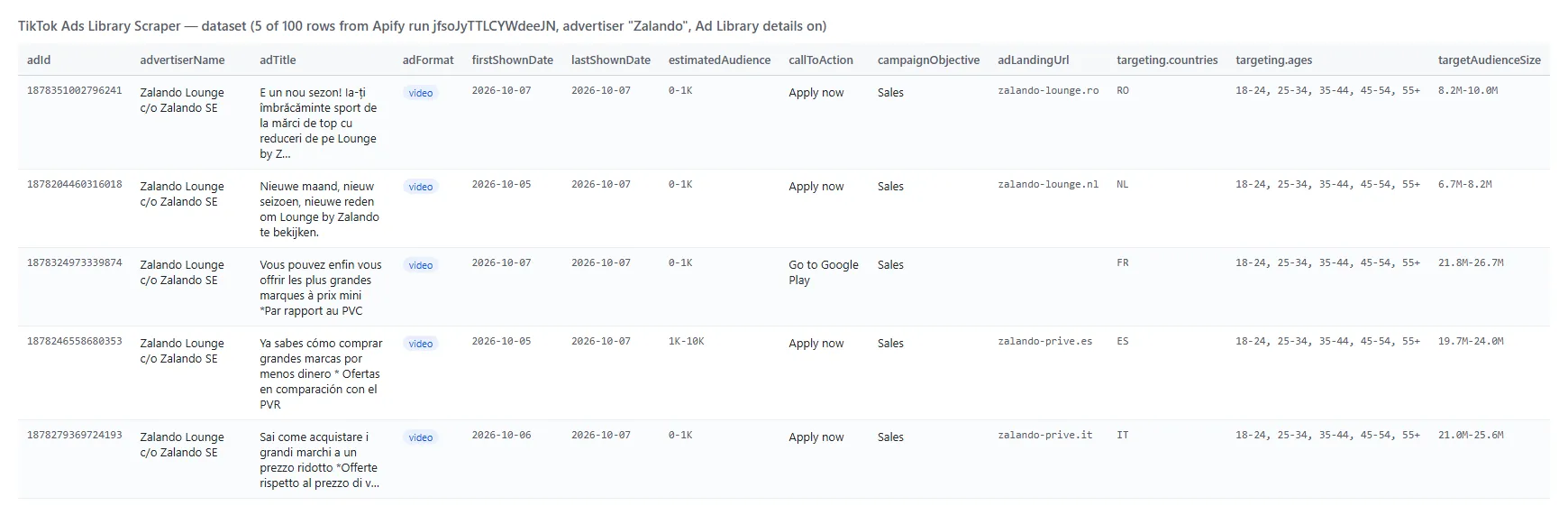Viewport: 1568px width, 515px height.
Task: Click the ad title starting 'E un nou sezon!'
Action: pyautogui.click(x=318, y=123)
